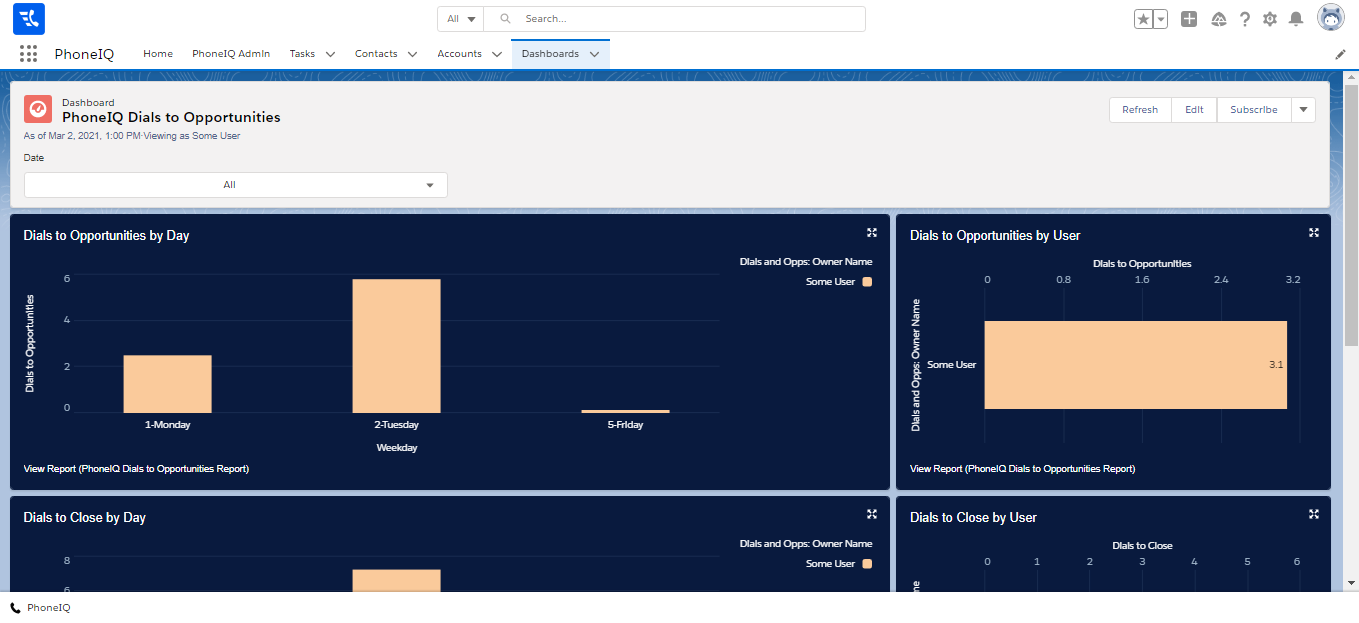Open the App Launcher grid icon
This screenshot has width=1359, height=623.
28,54
